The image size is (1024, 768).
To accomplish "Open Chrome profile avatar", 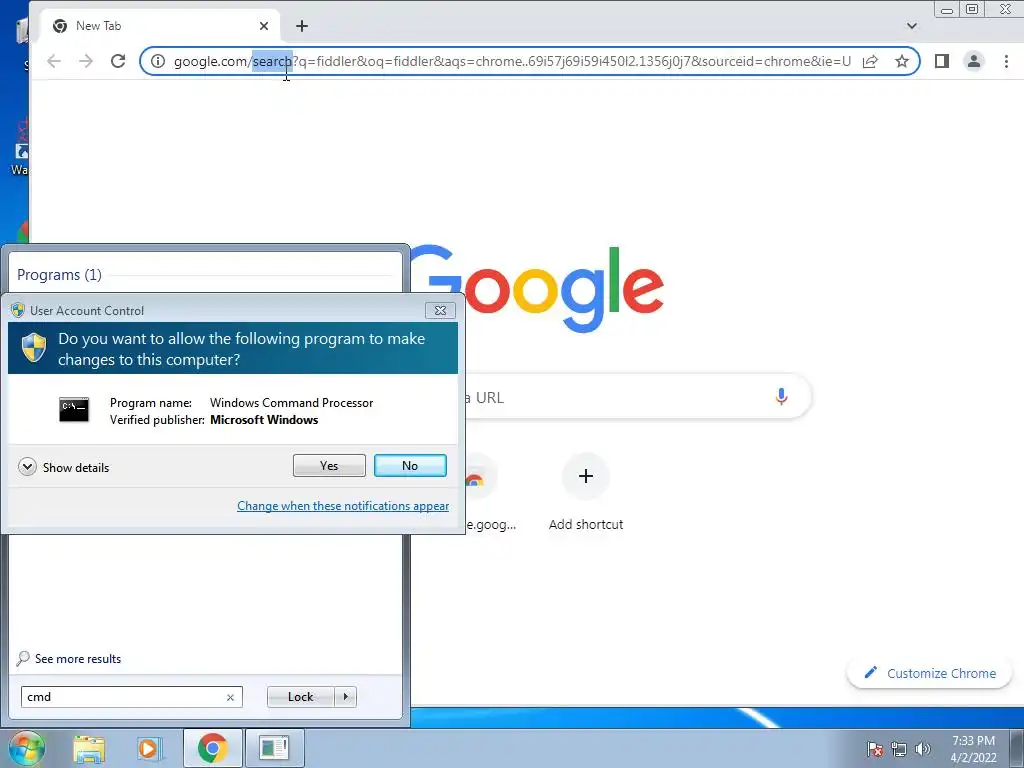I will tap(974, 61).
